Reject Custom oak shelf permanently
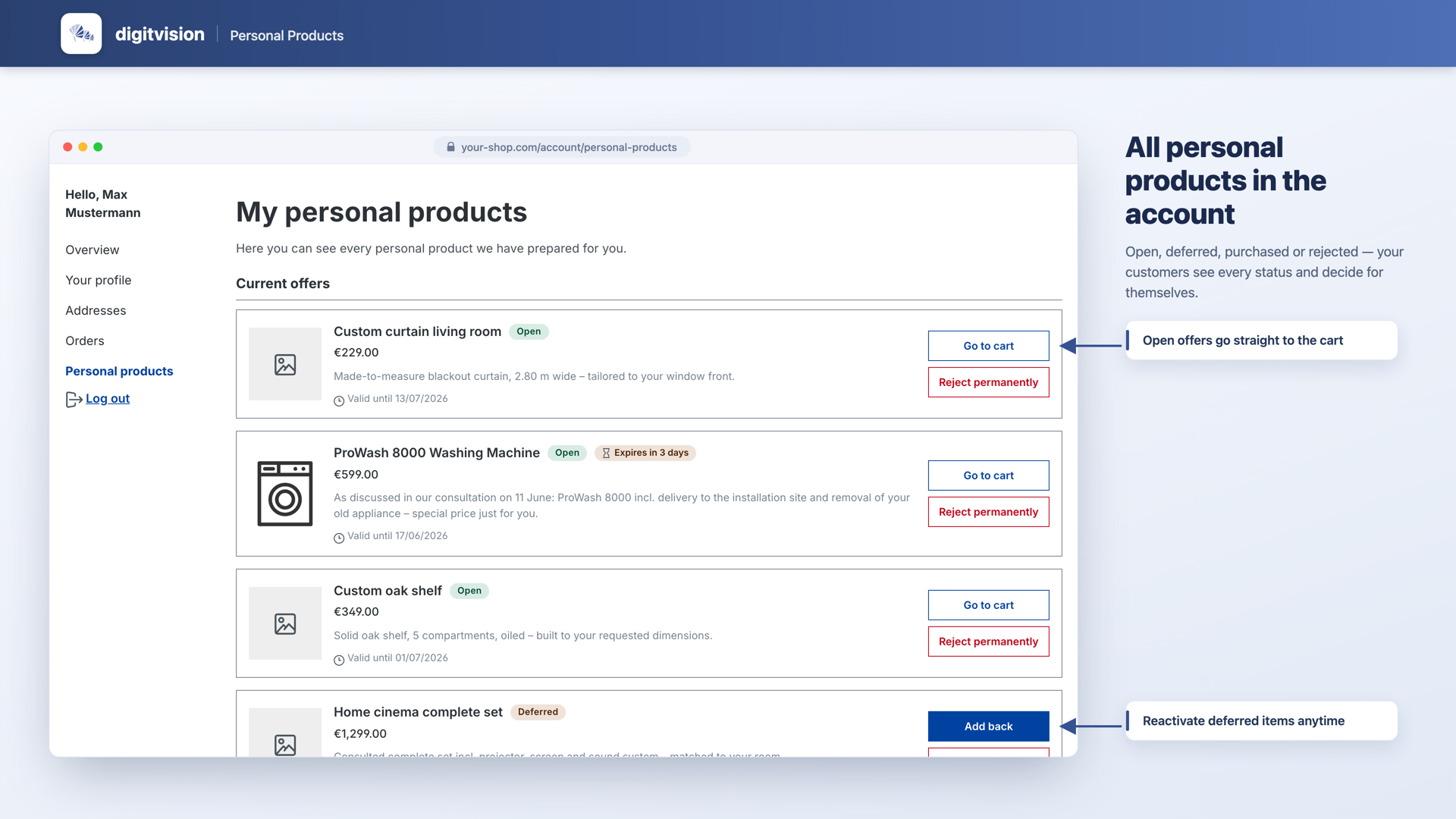Viewport: 1456px width, 819px height. [x=988, y=642]
